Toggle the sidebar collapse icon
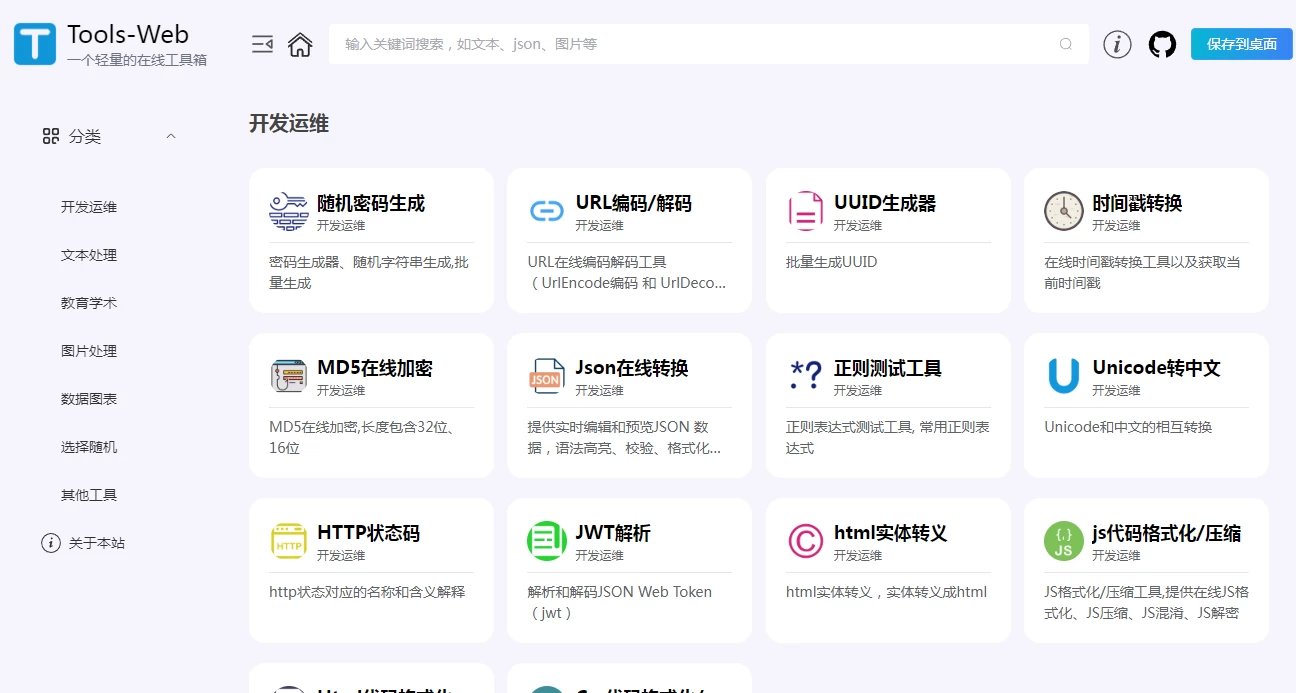 pyautogui.click(x=262, y=44)
